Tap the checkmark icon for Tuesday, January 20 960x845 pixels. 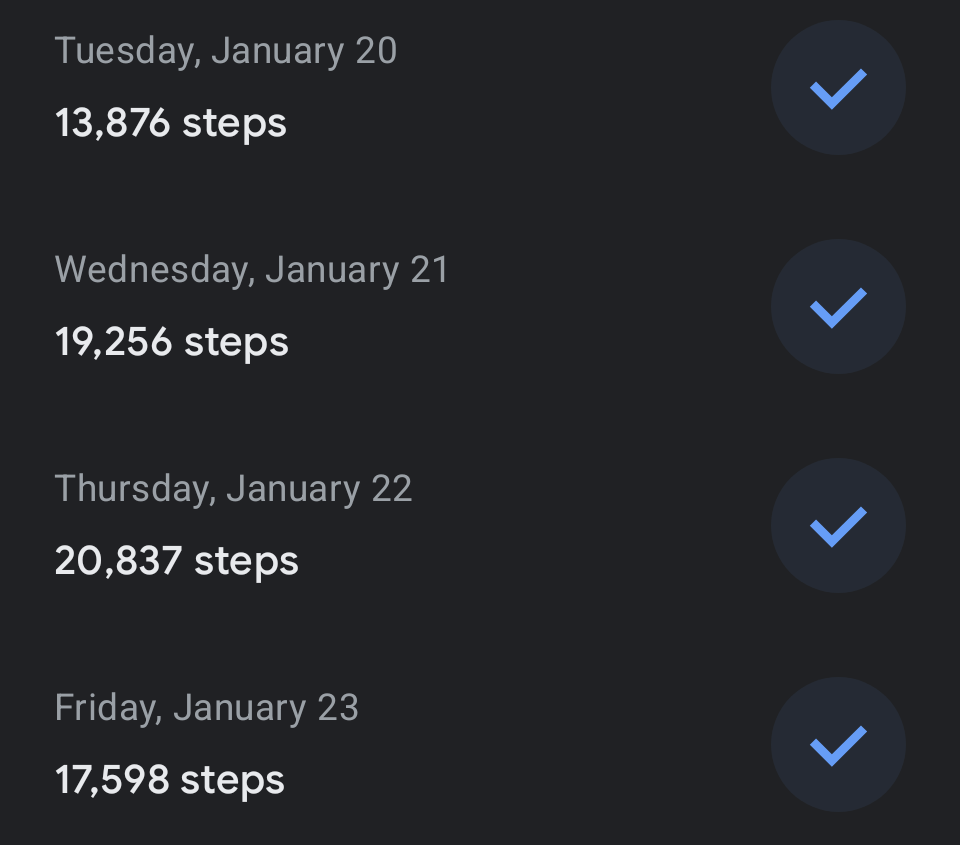[x=838, y=88]
